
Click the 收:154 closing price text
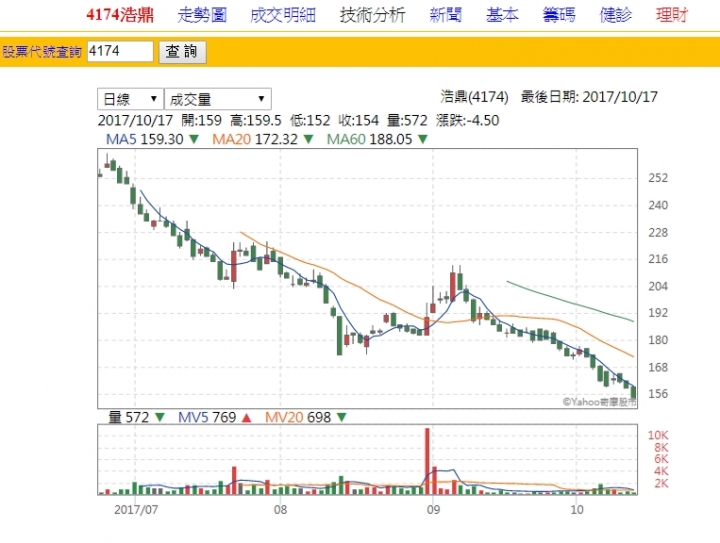pyautogui.click(x=359, y=120)
